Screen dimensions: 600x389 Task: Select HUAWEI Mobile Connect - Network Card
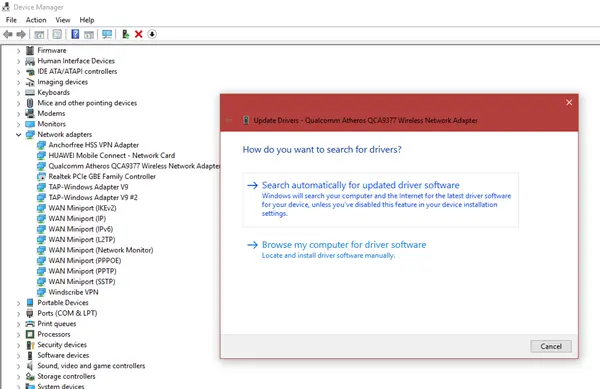111,155
